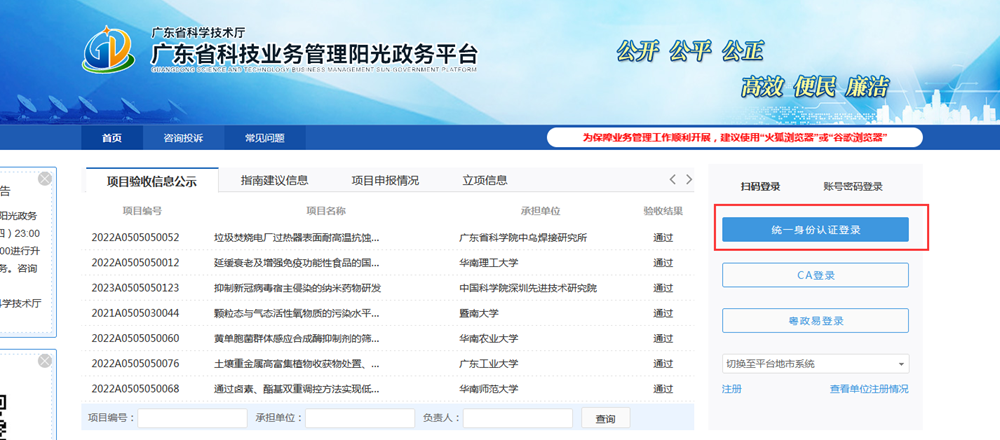The height and width of the screenshot is (440, 1000).
Task: Open the 查看单位注册情况 link
Action: pyautogui.click(x=868, y=389)
